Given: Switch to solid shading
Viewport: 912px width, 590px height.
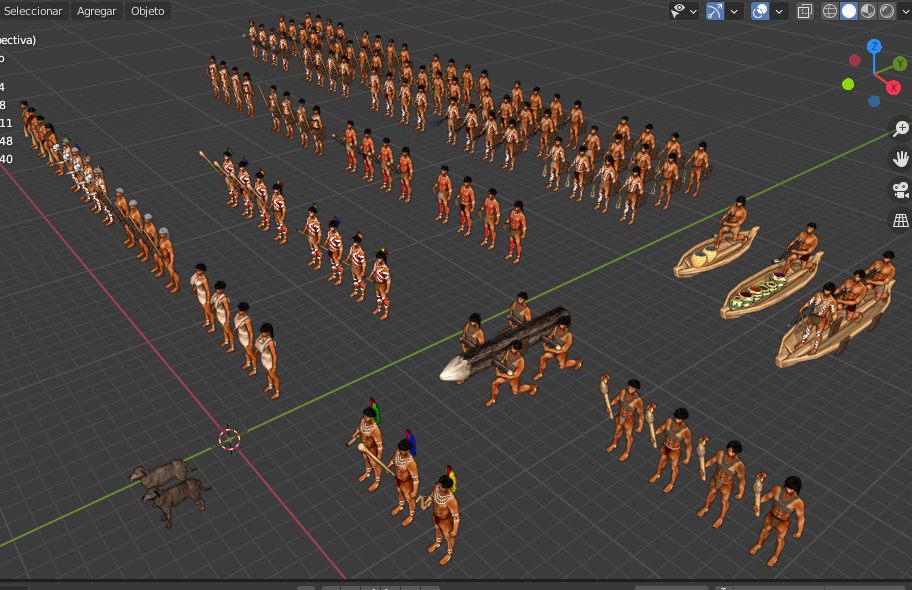Looking at the screenshot, I should [849, 11].
